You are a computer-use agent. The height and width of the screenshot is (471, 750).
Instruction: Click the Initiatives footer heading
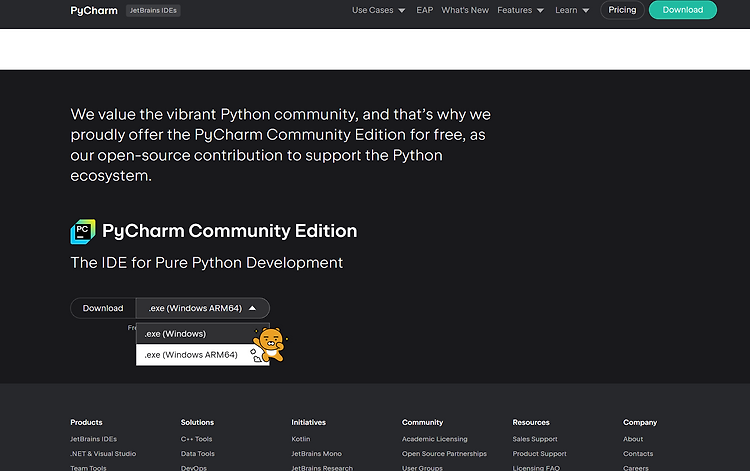click(308, 422)
